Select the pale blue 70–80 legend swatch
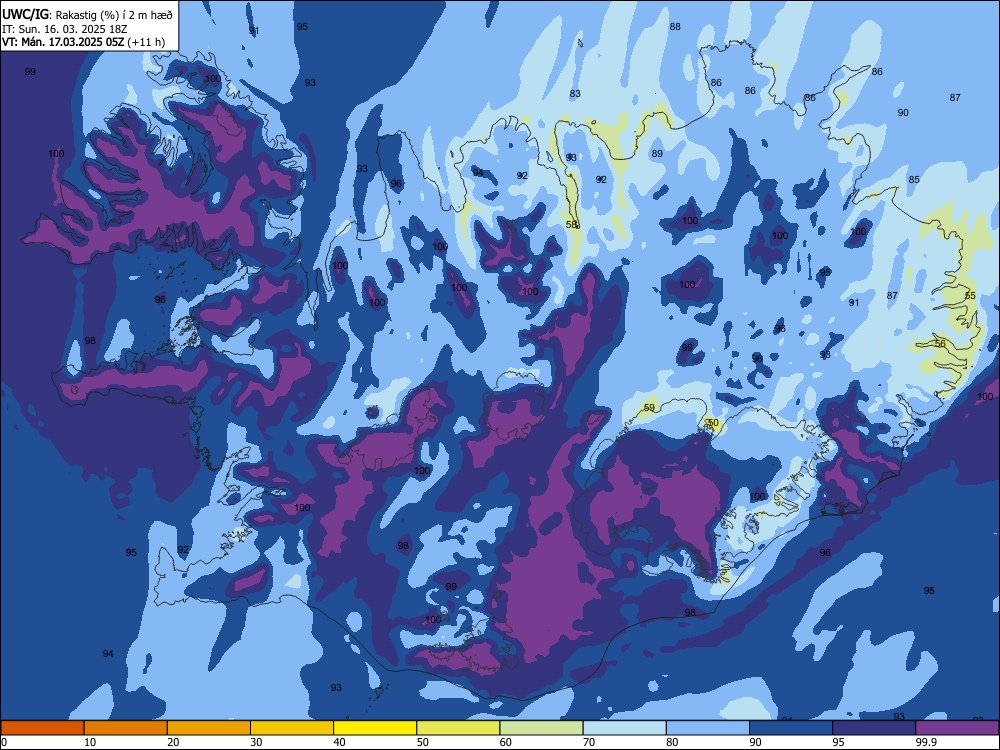 [x=624, y=728]
